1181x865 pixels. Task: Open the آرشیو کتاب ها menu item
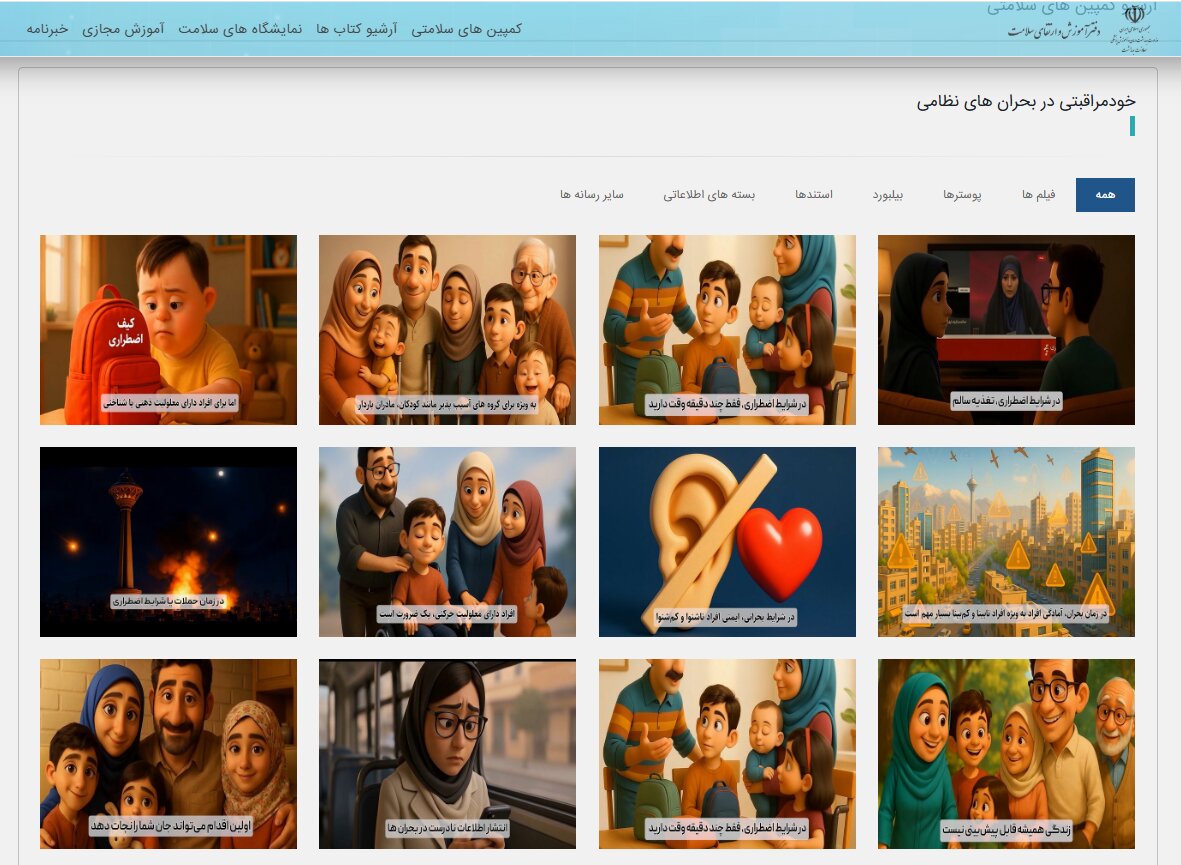pyautogui.click(x=356, y=29)
